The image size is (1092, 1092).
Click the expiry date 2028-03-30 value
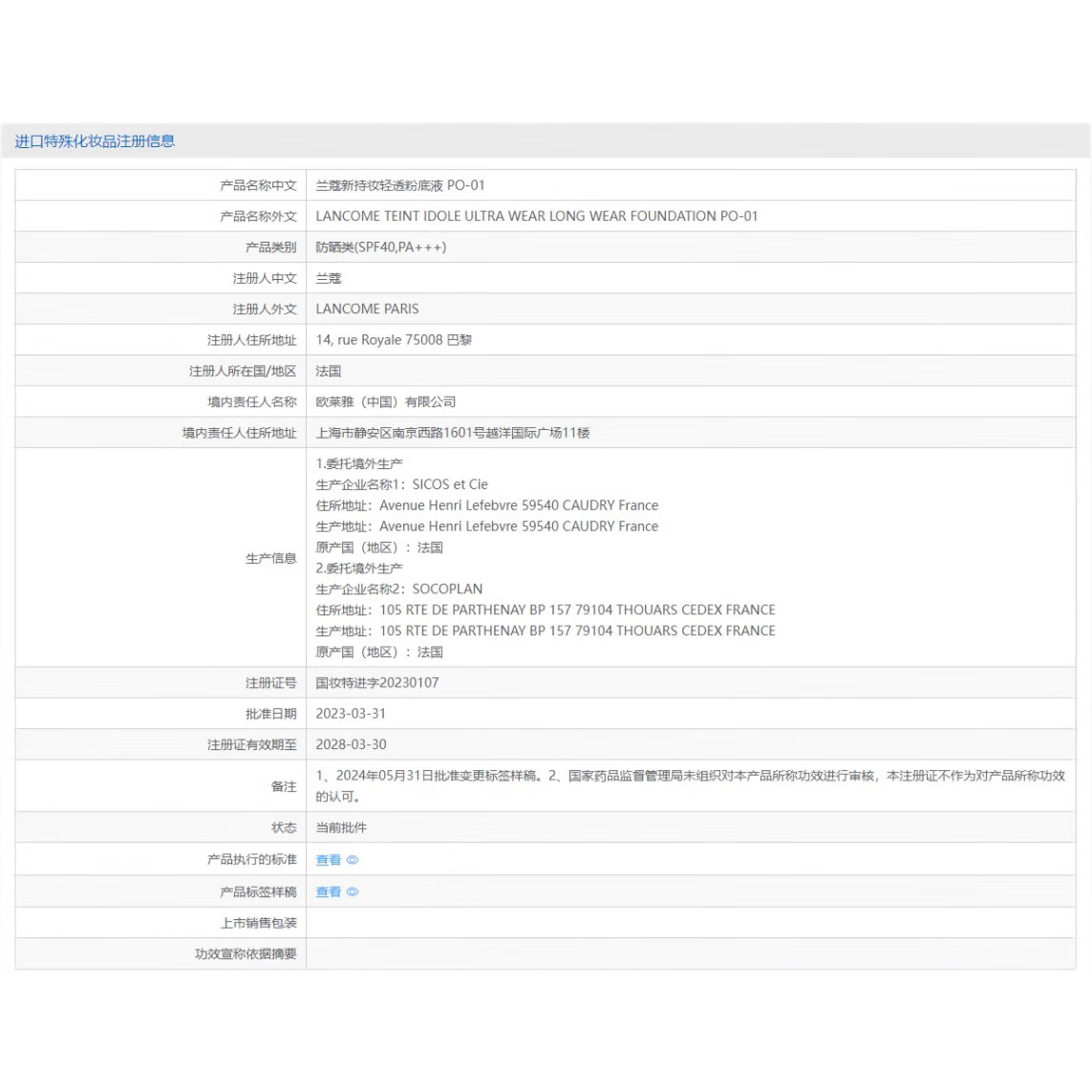tap(350, 744)
